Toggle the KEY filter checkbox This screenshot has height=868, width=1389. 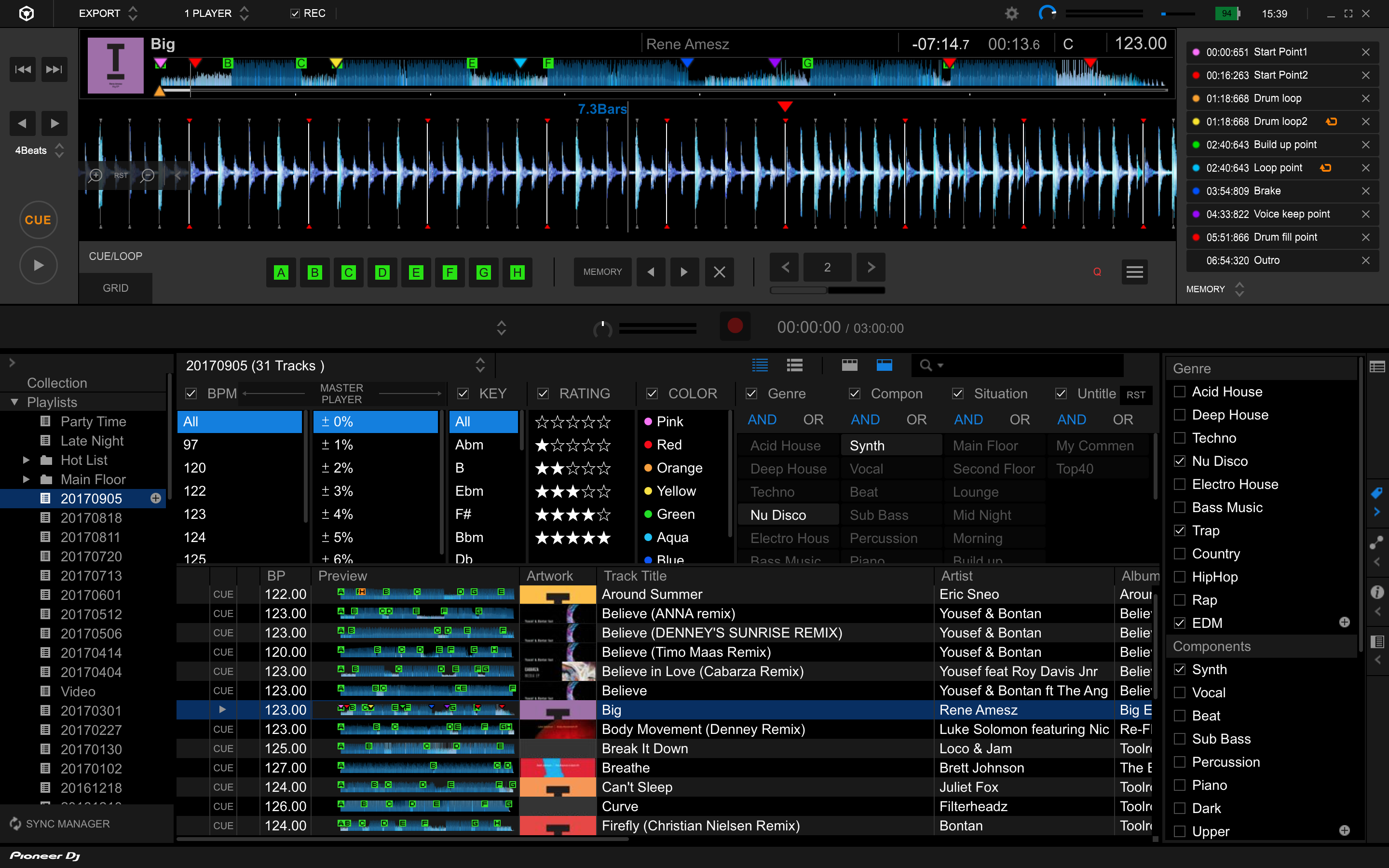pyautogui.click(x=463, y=394)
